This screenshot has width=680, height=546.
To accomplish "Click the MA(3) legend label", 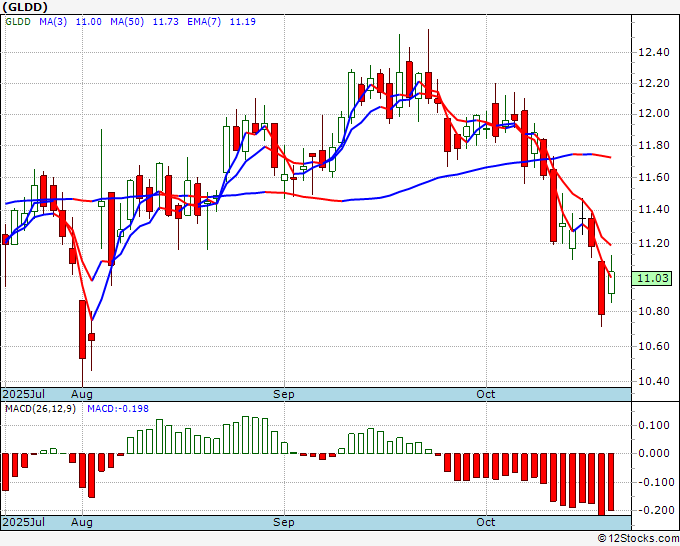I will coord(53,22).
